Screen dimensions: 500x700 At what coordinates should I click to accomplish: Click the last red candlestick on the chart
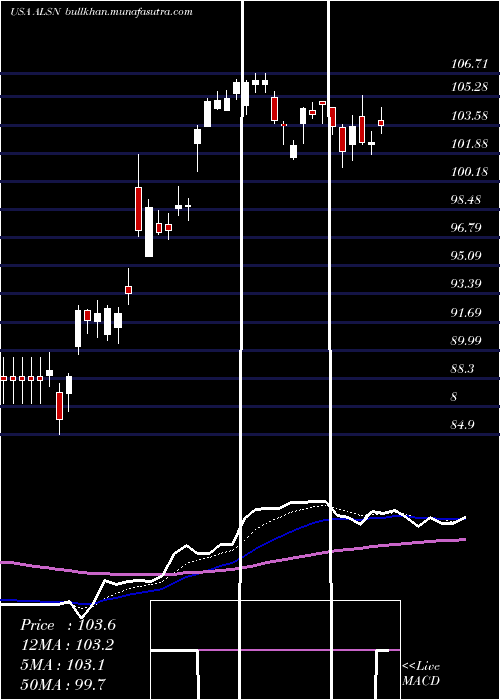(x=381, y=123)
